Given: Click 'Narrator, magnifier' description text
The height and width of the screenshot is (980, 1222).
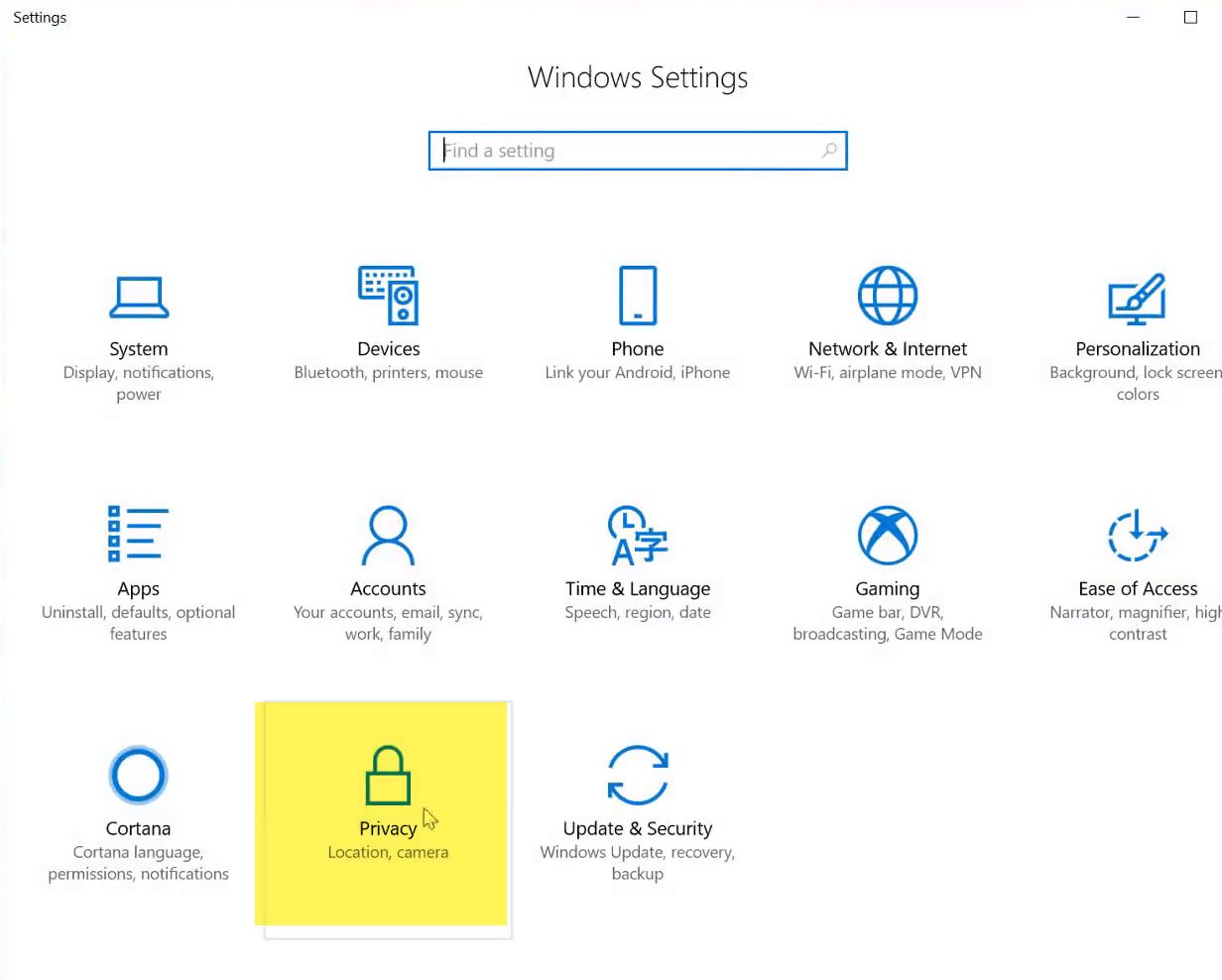Looking at the screenshot, I should coord(1136,624).
